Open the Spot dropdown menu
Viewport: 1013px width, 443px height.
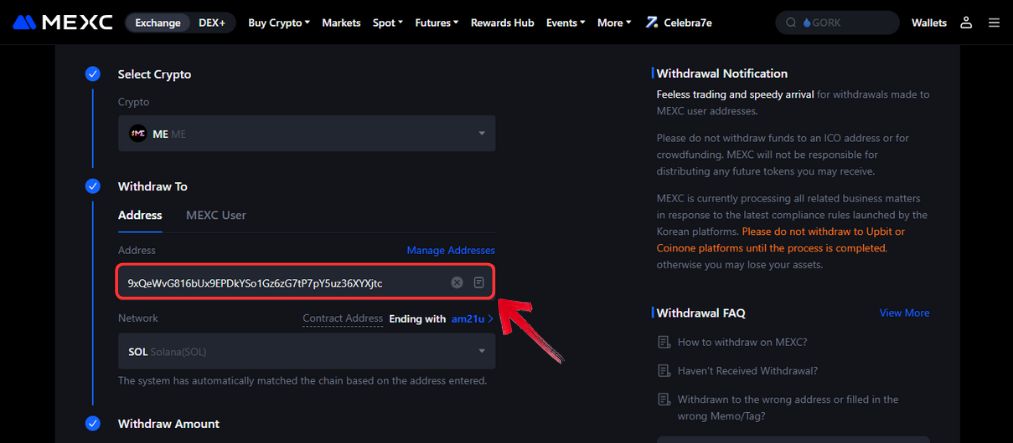[x=388, y=23]
